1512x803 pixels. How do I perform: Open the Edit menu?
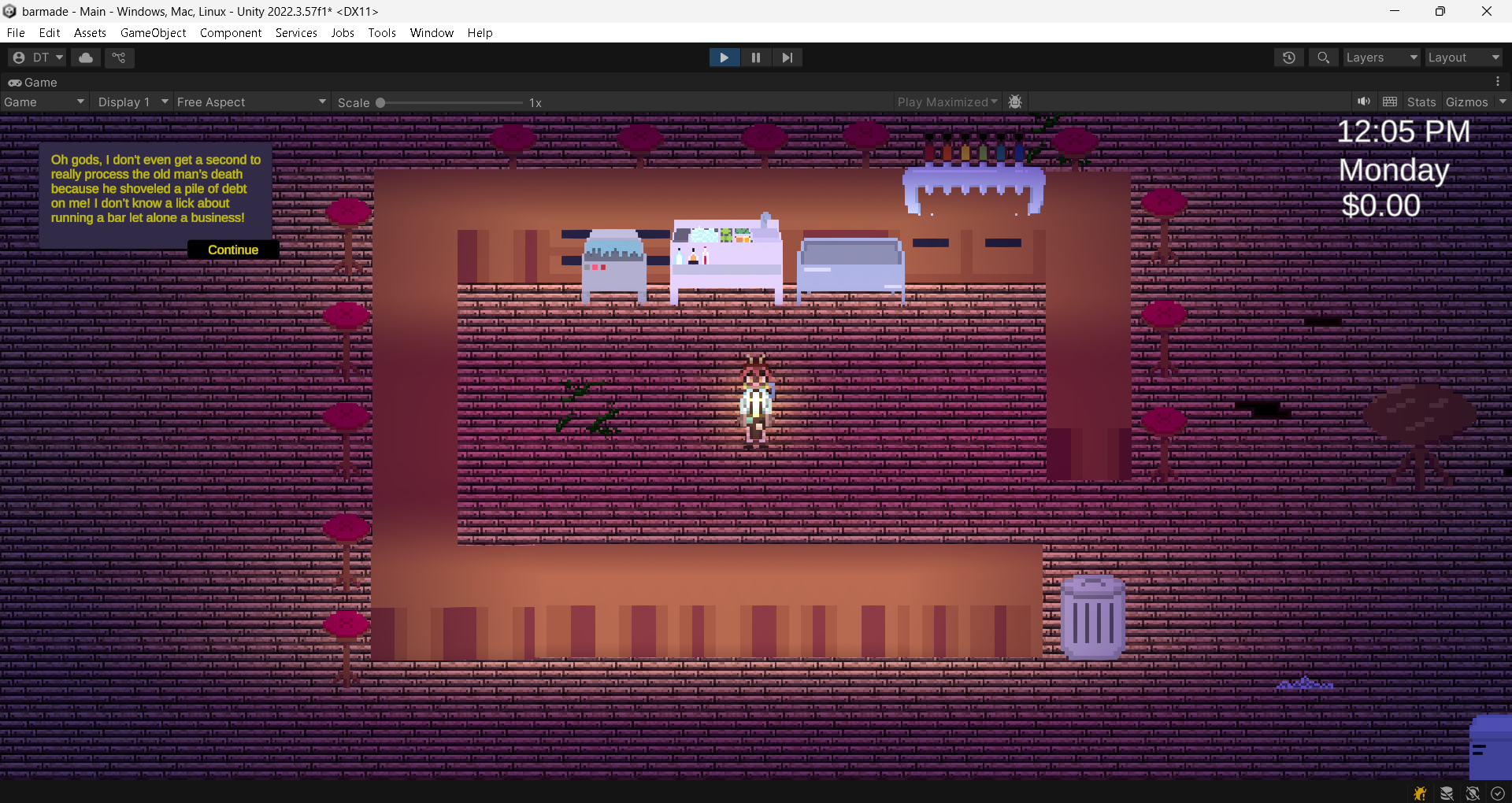click(50, 33)
